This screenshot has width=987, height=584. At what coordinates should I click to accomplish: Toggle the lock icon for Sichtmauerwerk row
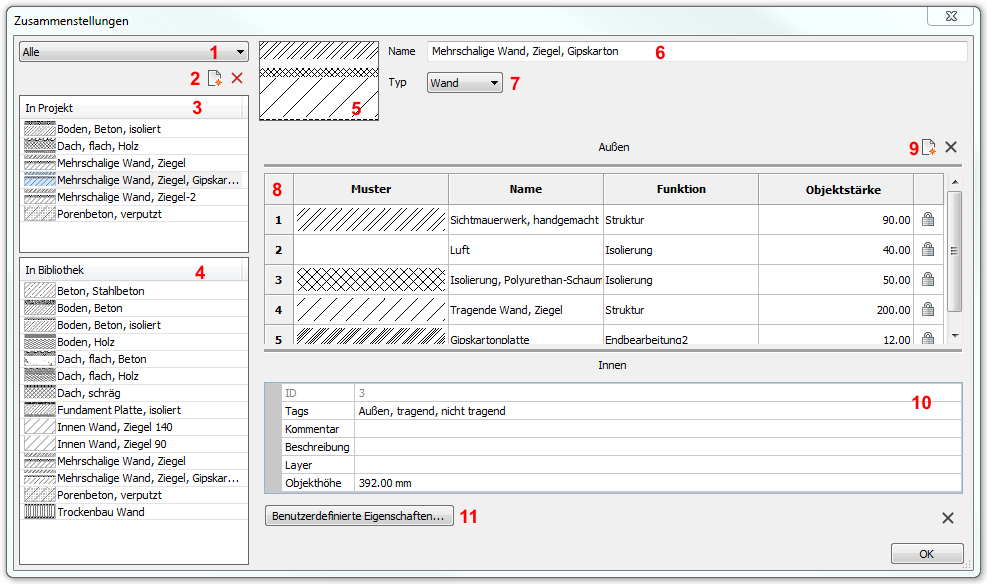pyautogui.click(x=928, y=220)
